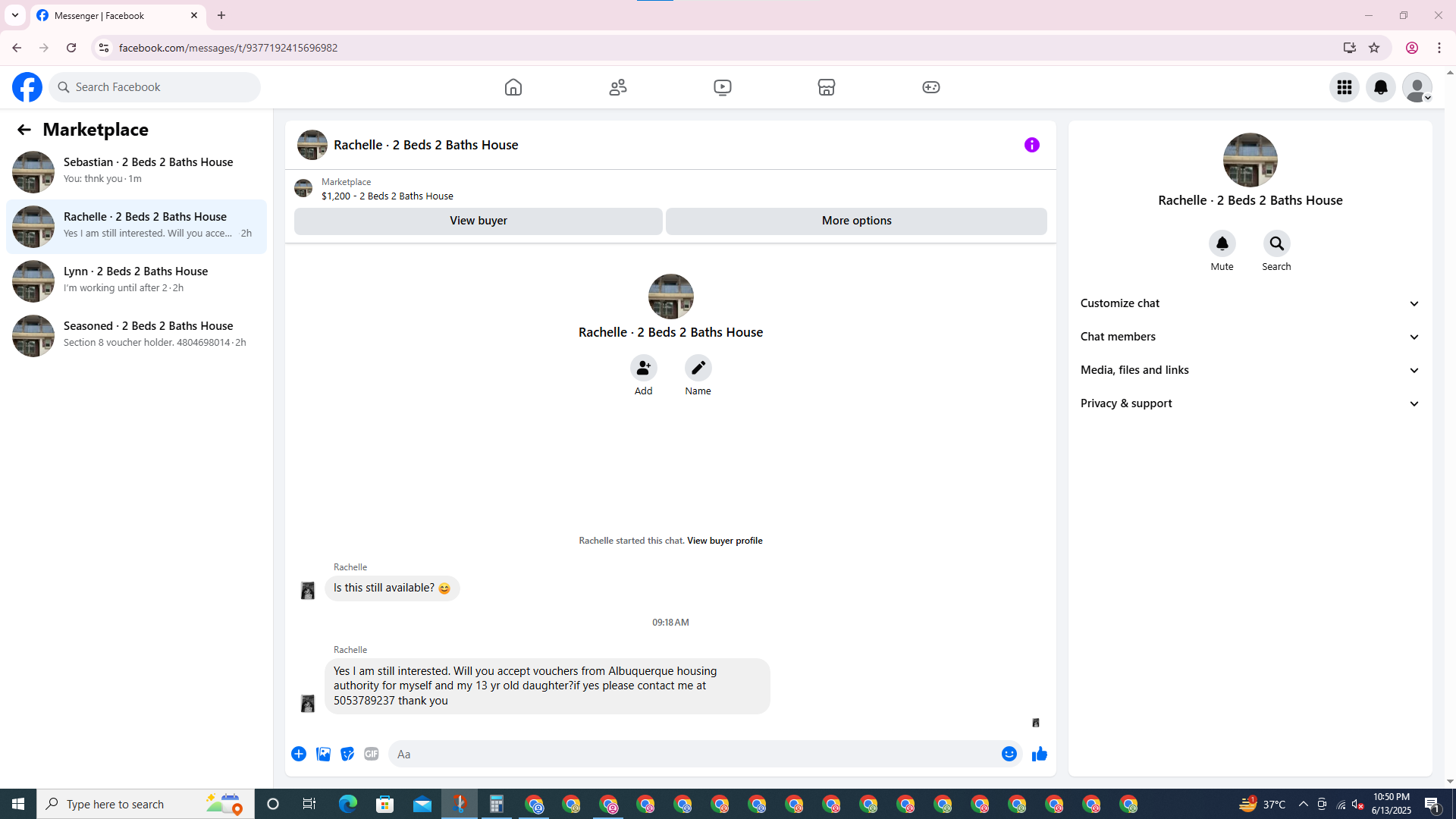The width and height of the screenshot is (1456, 819).
Task: Click the message with phone number 5053789237
Action: tap(548, 686)
